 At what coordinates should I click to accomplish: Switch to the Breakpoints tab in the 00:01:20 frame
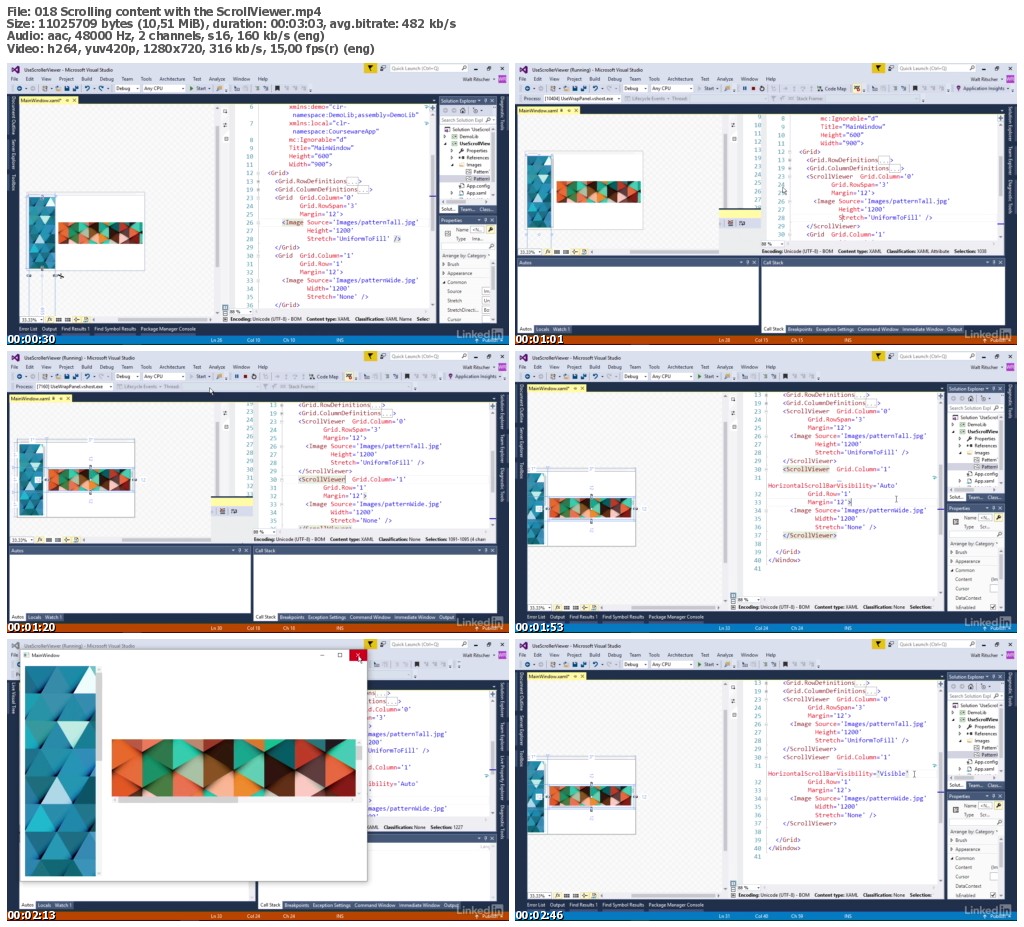click(x=292, y=617)
